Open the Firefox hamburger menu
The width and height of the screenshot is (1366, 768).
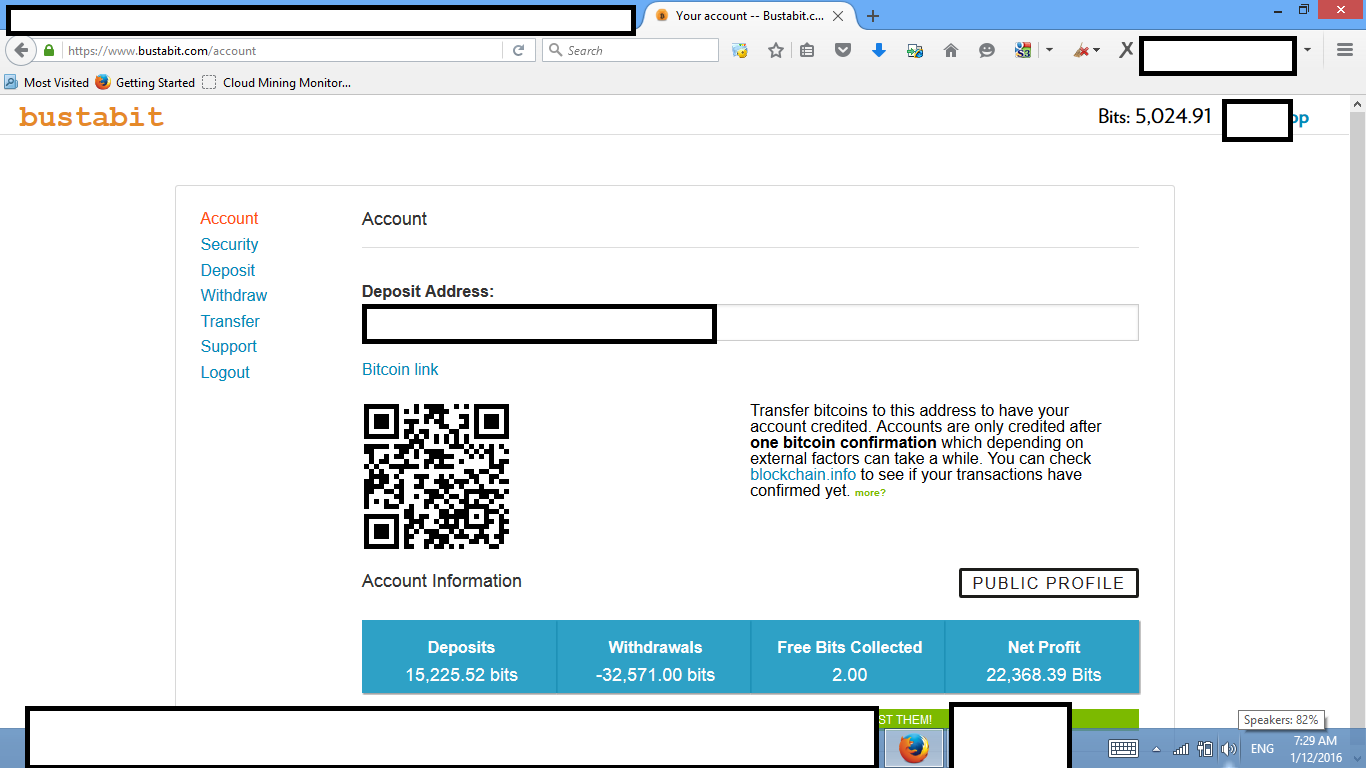point(1345,50)
